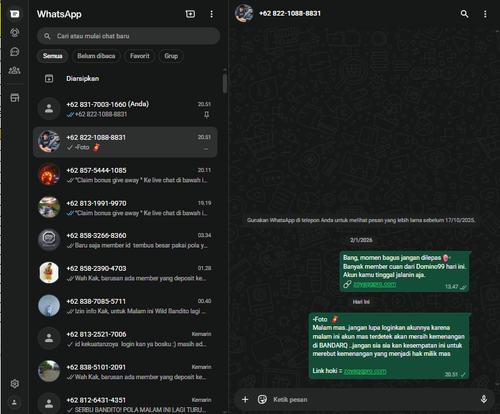Click the pin icon on the Anda chat

pyautogui.click(x=207, y=115)
